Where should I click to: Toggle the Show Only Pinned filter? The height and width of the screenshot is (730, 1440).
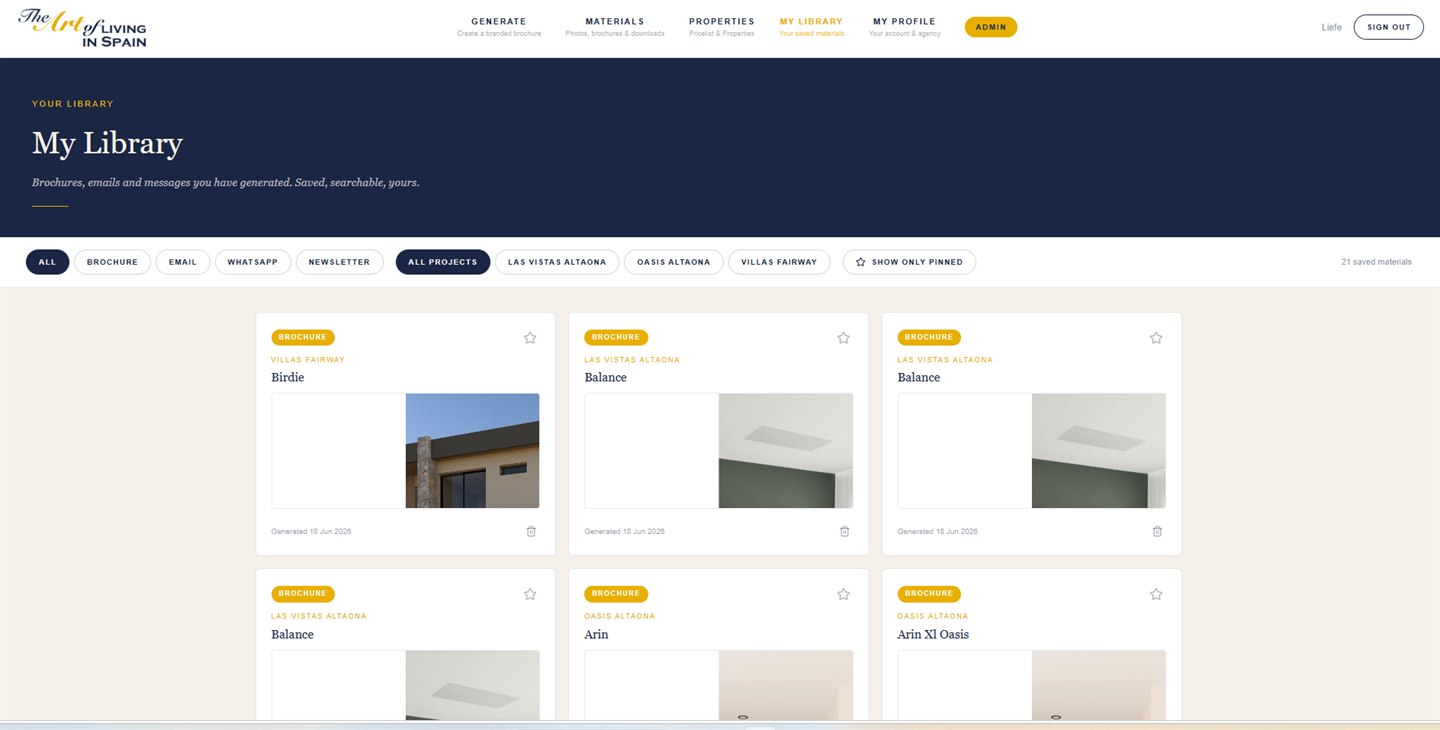click(909, 262)
